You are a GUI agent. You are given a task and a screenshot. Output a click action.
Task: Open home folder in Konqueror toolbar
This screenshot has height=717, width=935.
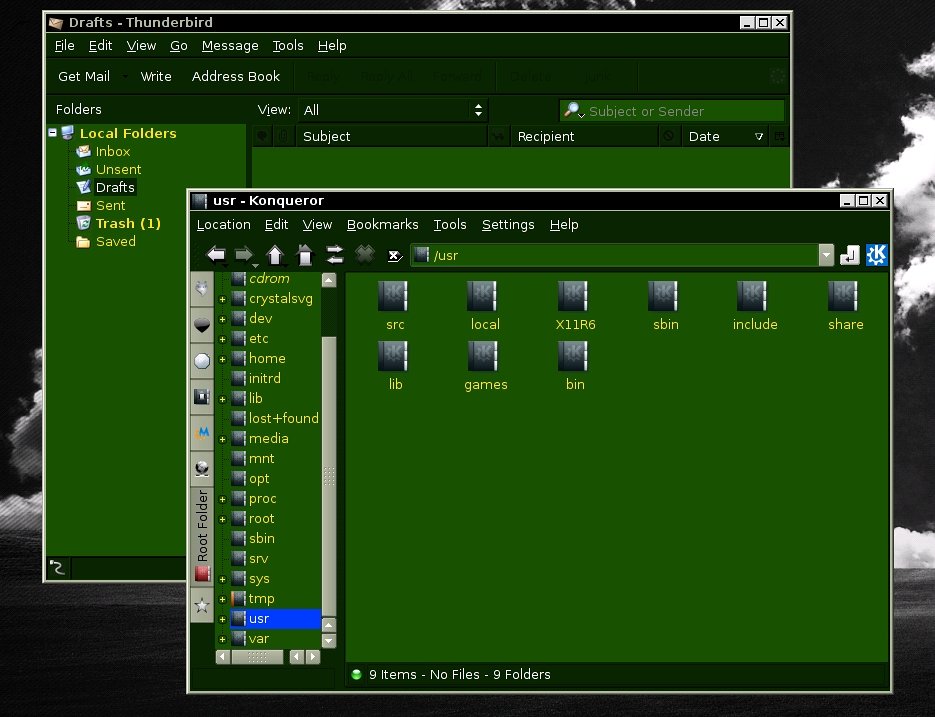point(305,255)
